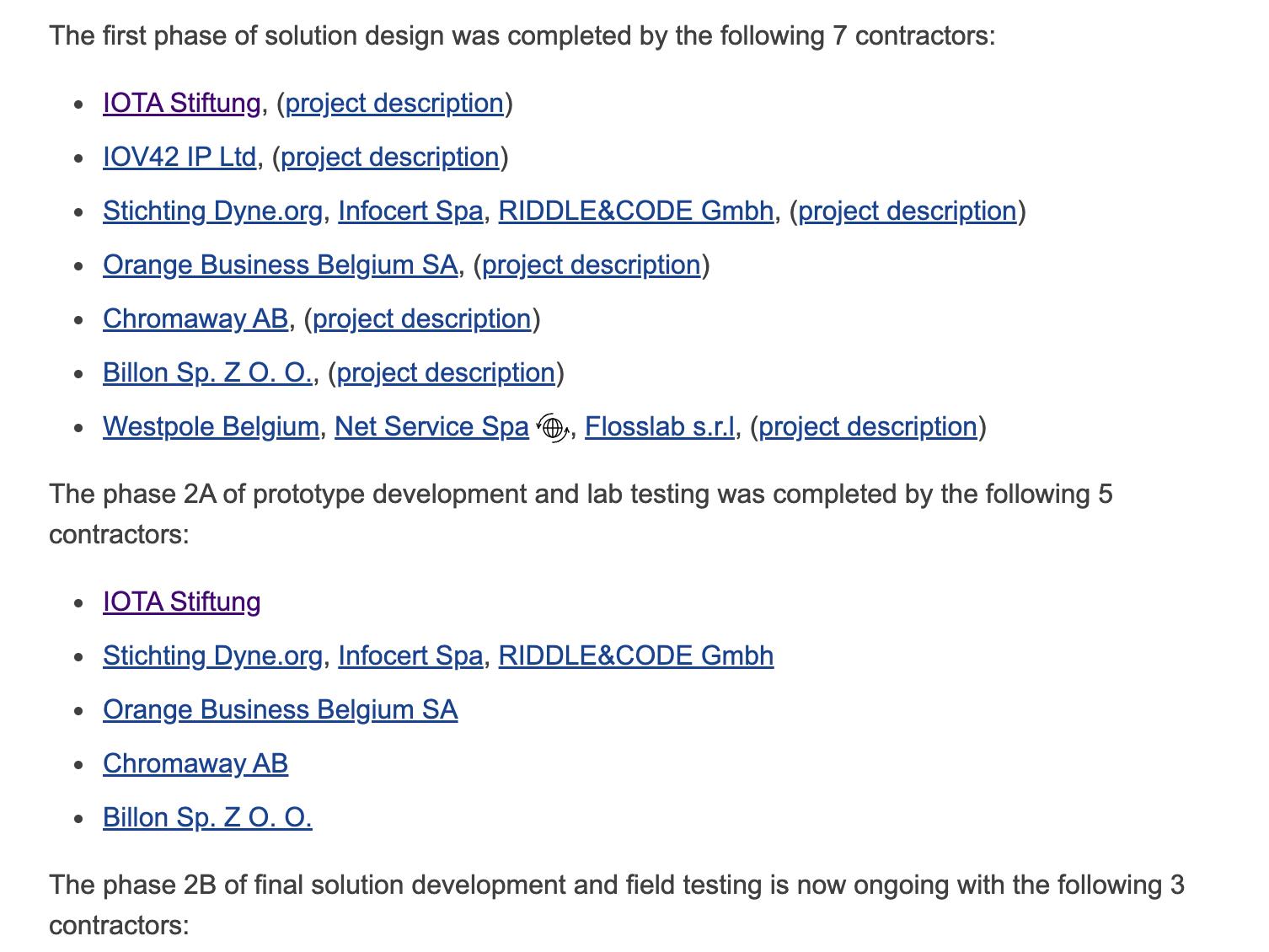Screen dimensions: 1269x952
Task: Open the Flosslab s.r.l link
Action: [x=660, y=427]
